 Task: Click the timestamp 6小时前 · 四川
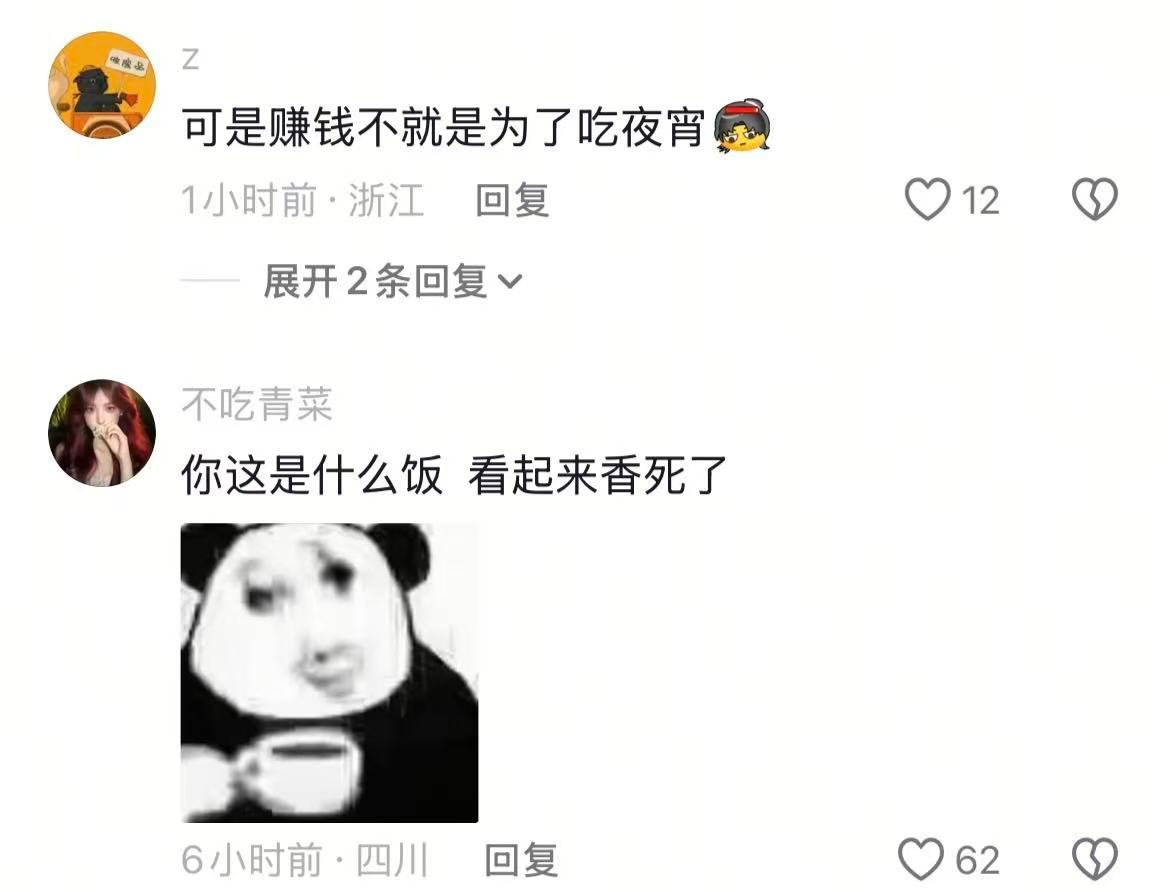click(x=305, y=860)
